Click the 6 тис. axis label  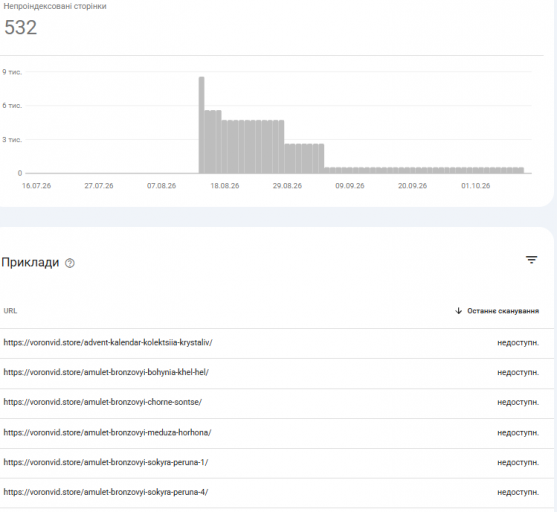(12, 106)
